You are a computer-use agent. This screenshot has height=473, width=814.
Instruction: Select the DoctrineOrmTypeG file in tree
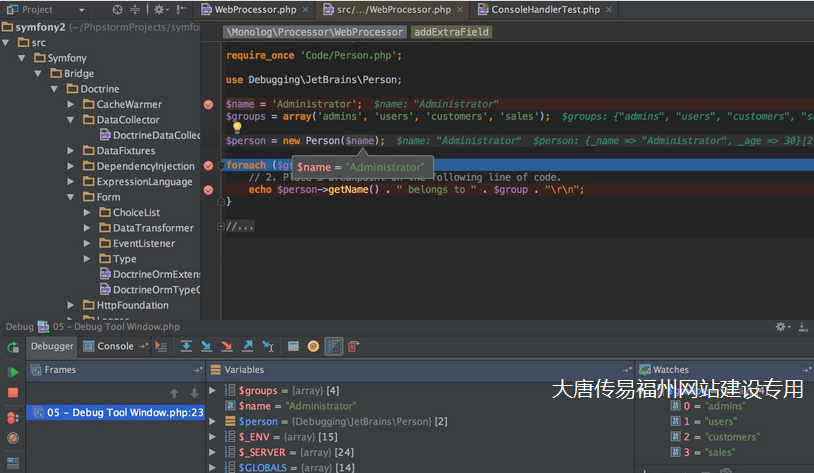tap(151, 290)
